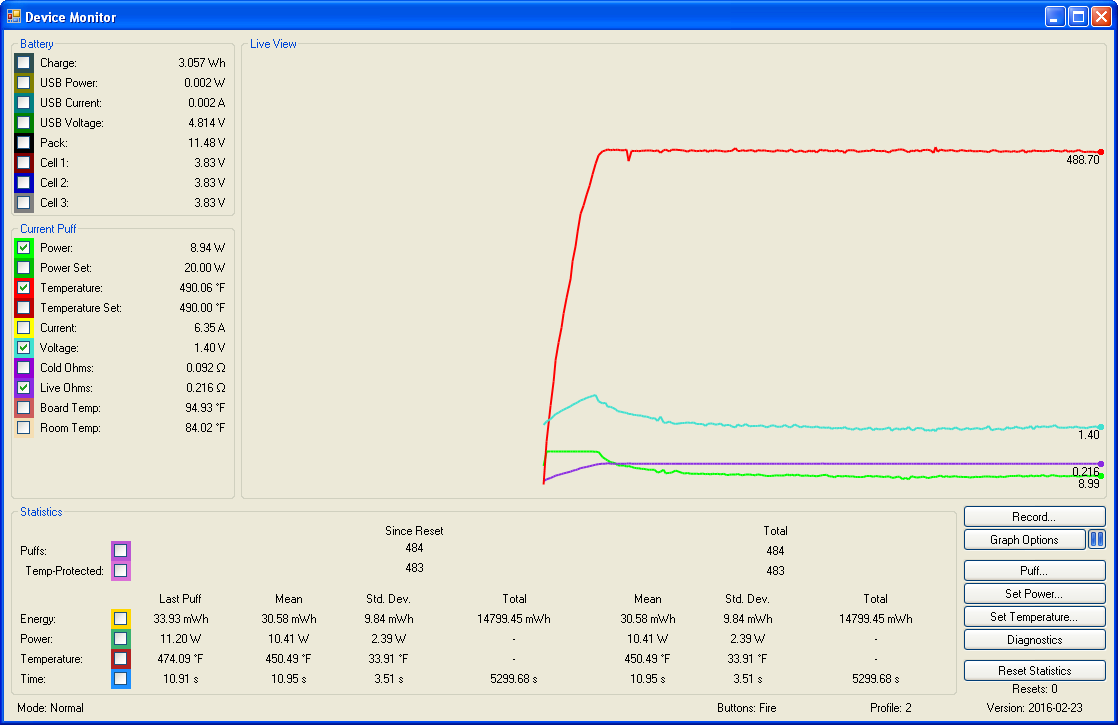
Task: Pause the live graph with the pause icon
Action: [1096, 540]
